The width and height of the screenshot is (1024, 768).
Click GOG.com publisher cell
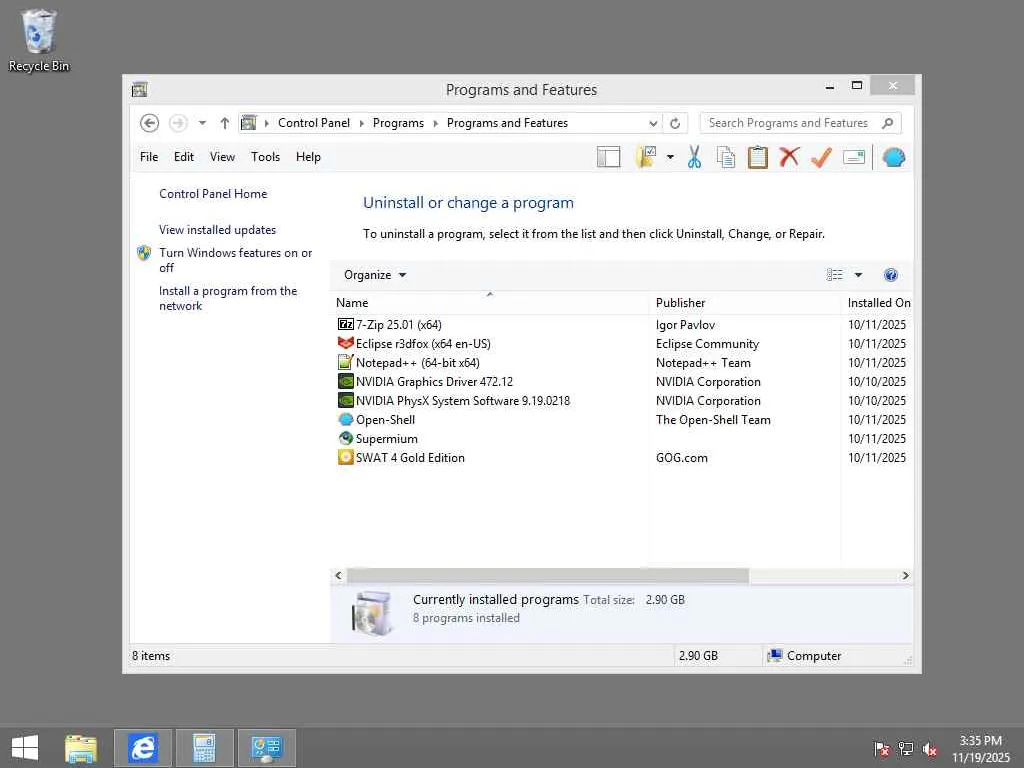[x=681, y=457]
